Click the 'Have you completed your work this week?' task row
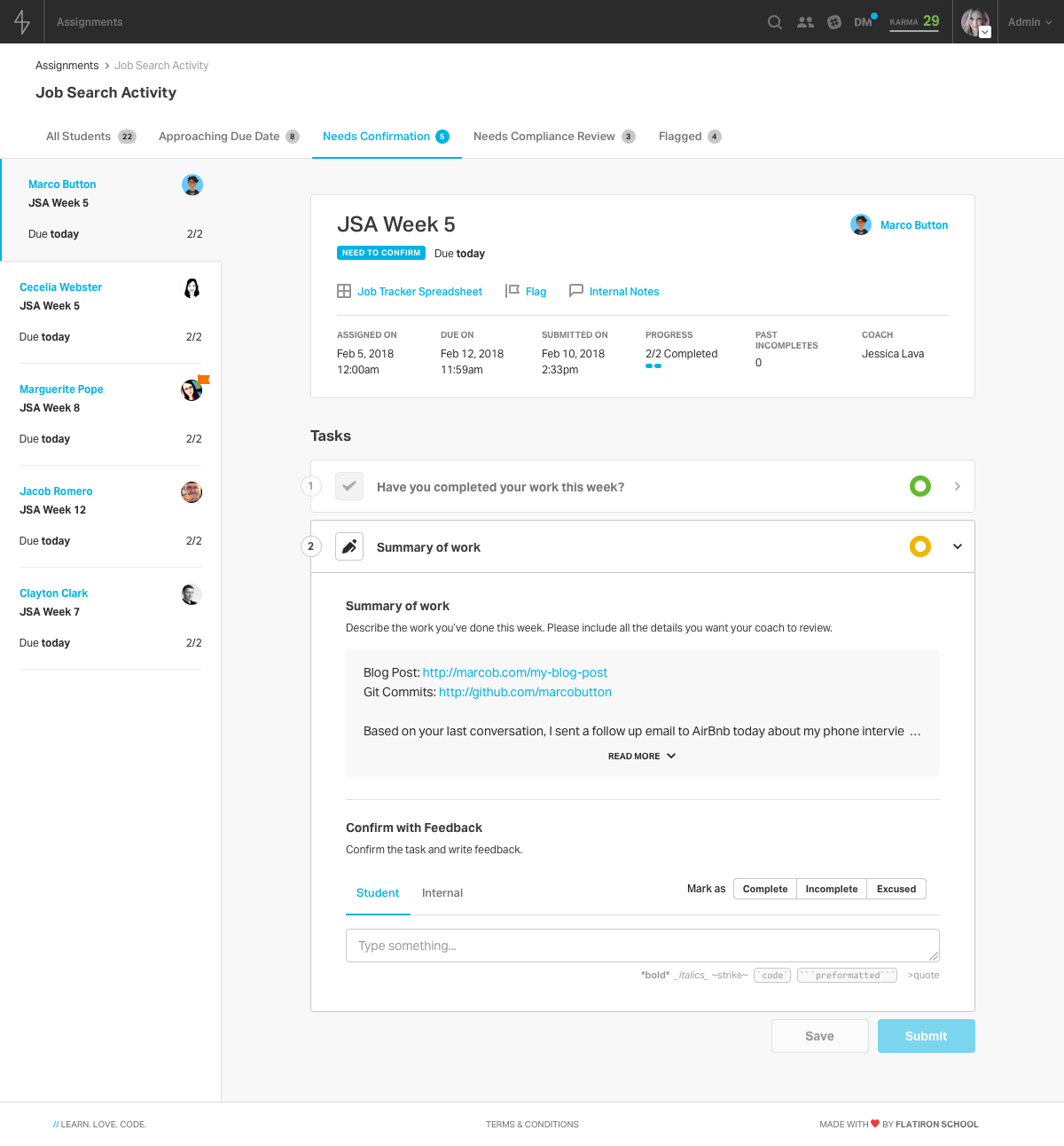1064x1146 pixels. 643,486
